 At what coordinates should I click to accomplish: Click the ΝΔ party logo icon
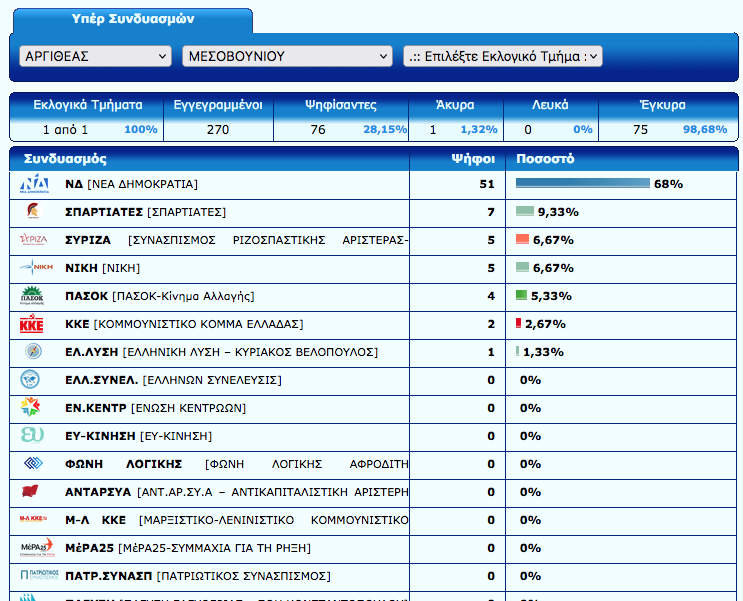pyautogui.click(x=34, y=184)
